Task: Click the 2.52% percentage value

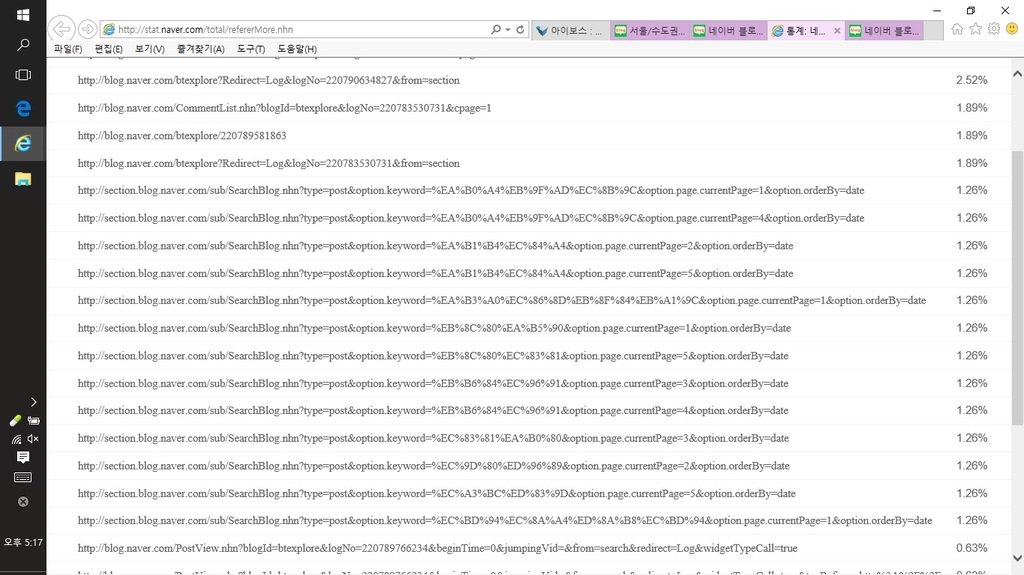Action: 972,80
